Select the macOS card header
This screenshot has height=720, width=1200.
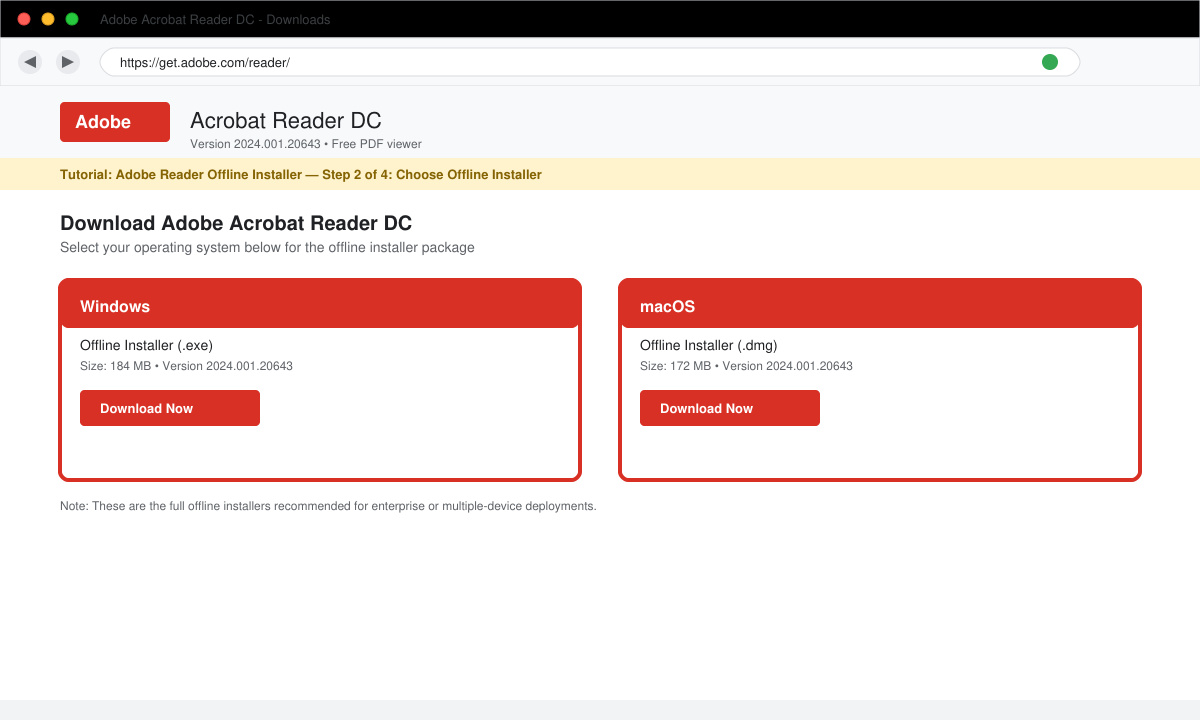pos(880,304)
